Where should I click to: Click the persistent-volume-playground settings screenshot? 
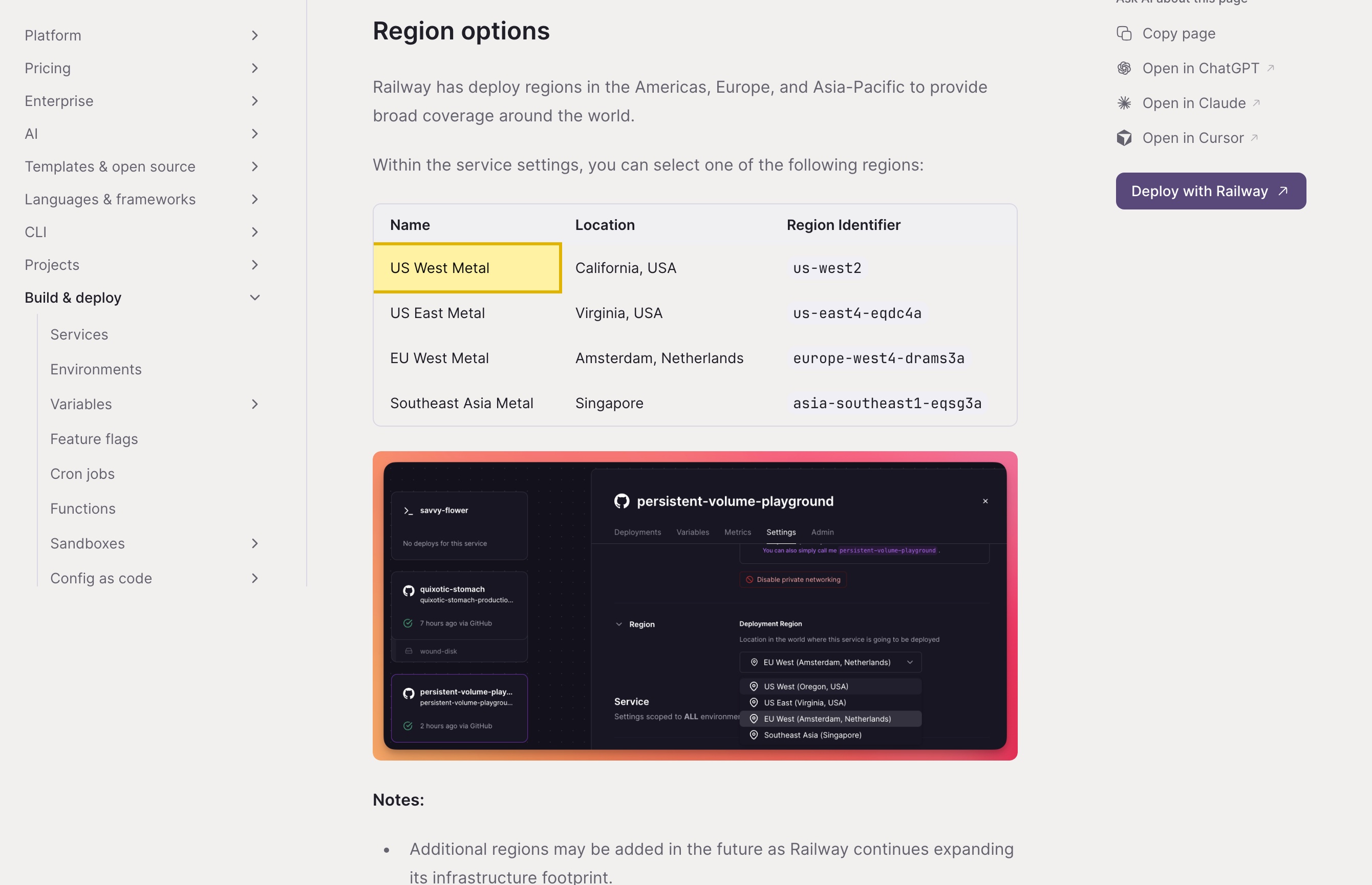[695, 606]
